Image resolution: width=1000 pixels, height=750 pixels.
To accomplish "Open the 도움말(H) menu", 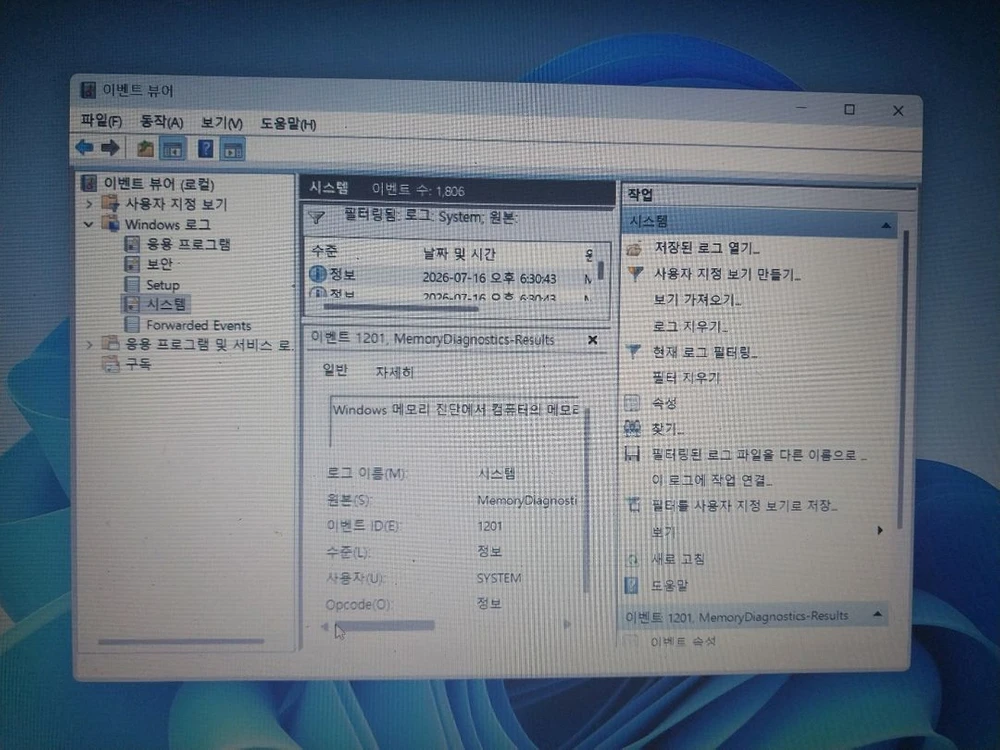I will click(288, 124).
